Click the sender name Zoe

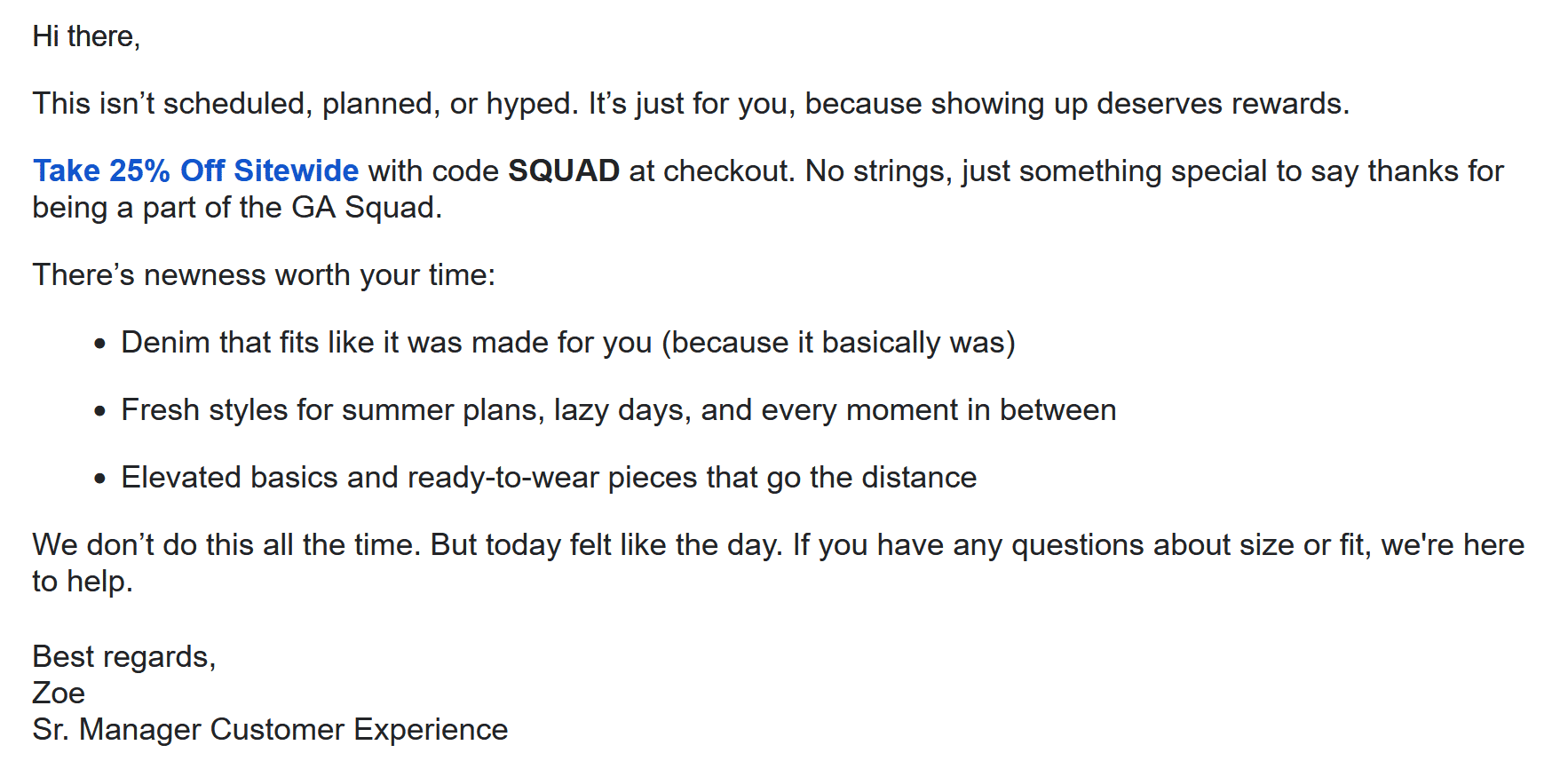tap(59, 694)
